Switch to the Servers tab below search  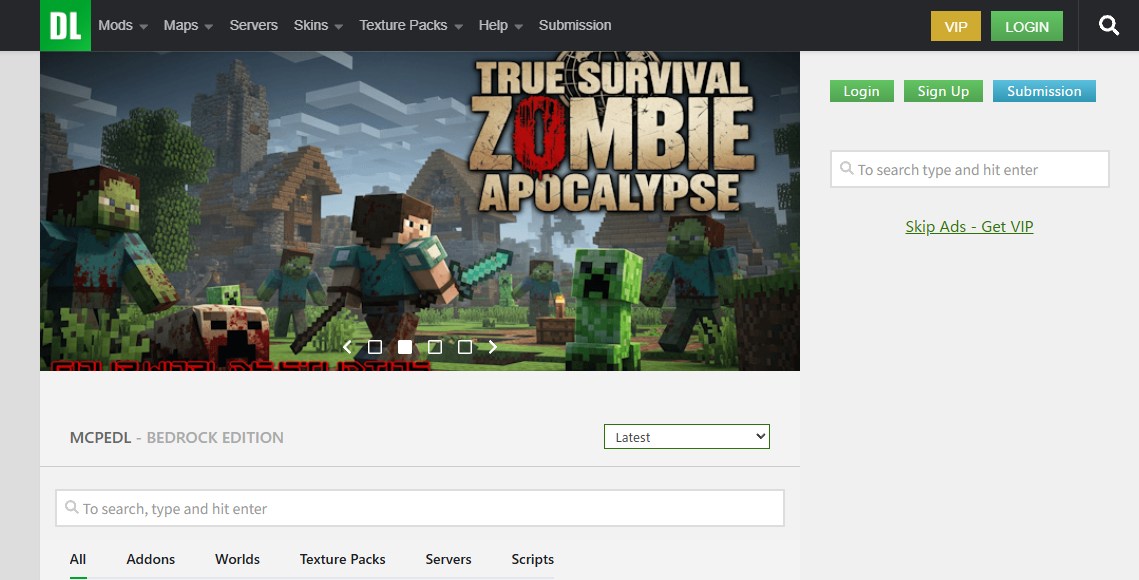click(448, 559)
